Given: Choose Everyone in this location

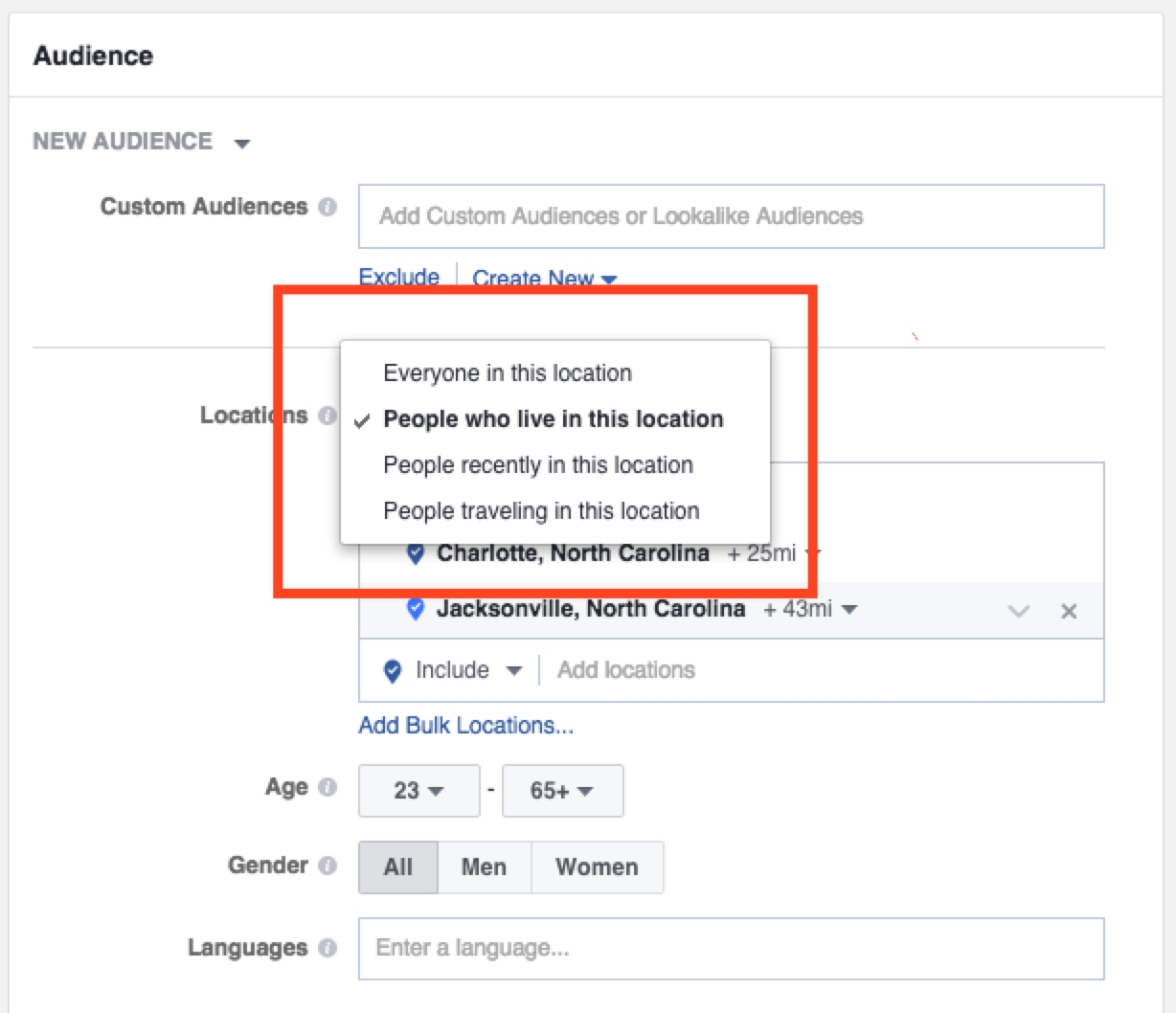Looking at the screenshot, I should pos(508,373).
